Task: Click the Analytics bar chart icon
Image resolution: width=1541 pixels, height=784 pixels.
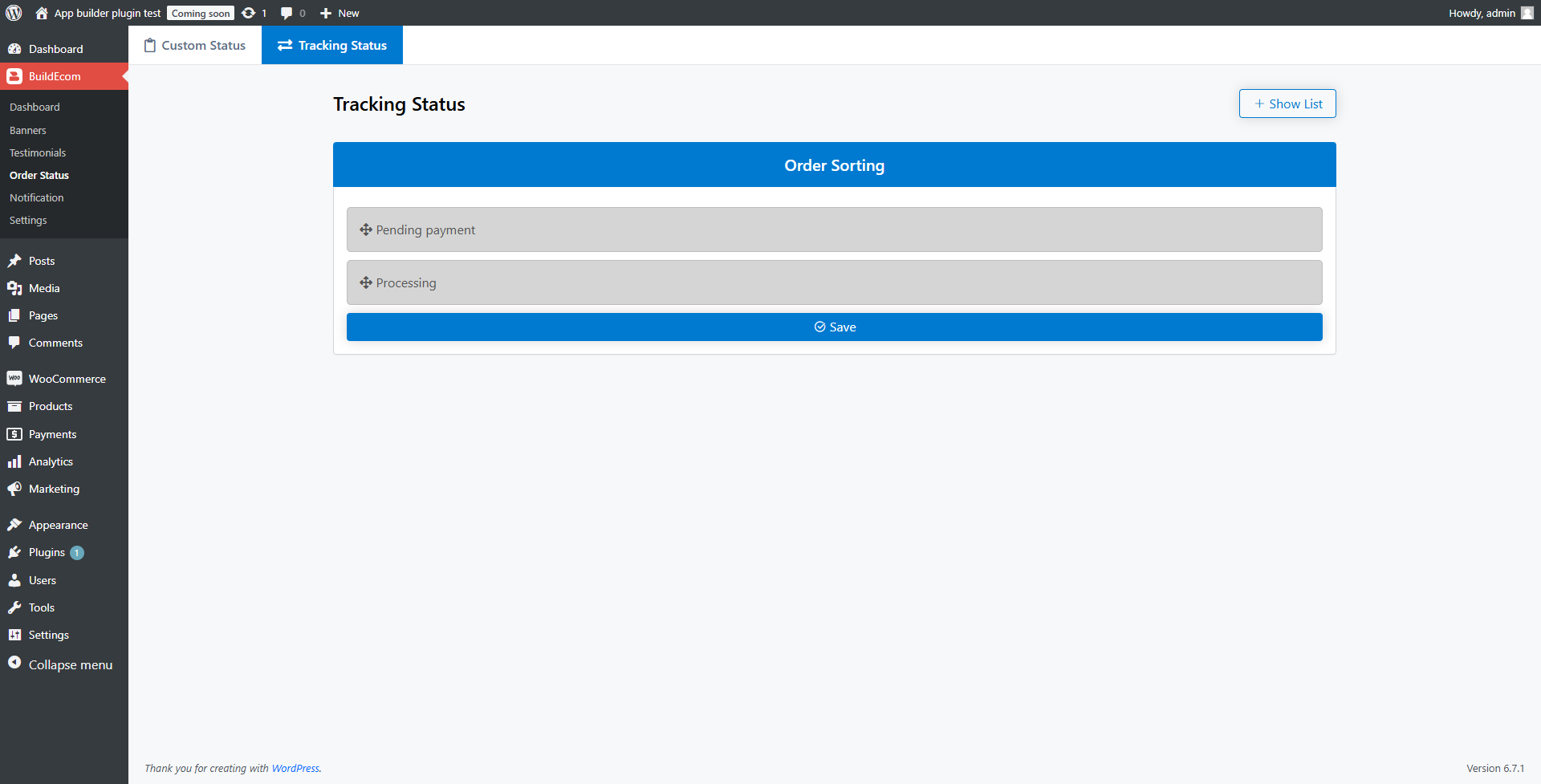Action: 14,462
